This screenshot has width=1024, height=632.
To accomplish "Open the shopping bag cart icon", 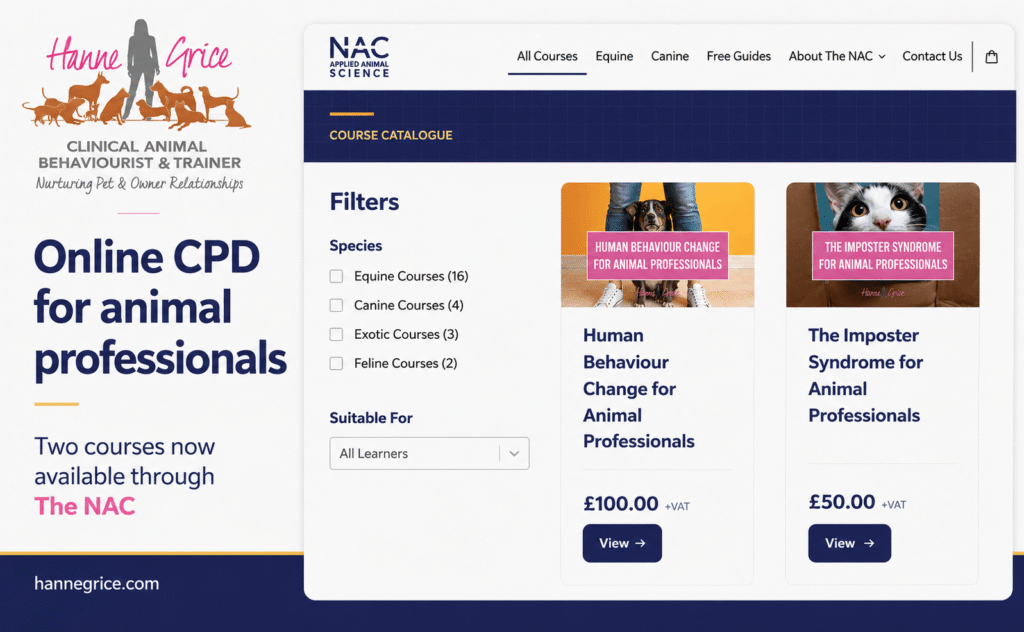I will tap(991, 57).
